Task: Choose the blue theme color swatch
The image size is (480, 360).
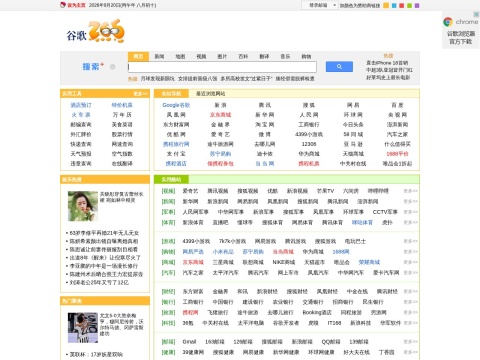Action: 394,5
